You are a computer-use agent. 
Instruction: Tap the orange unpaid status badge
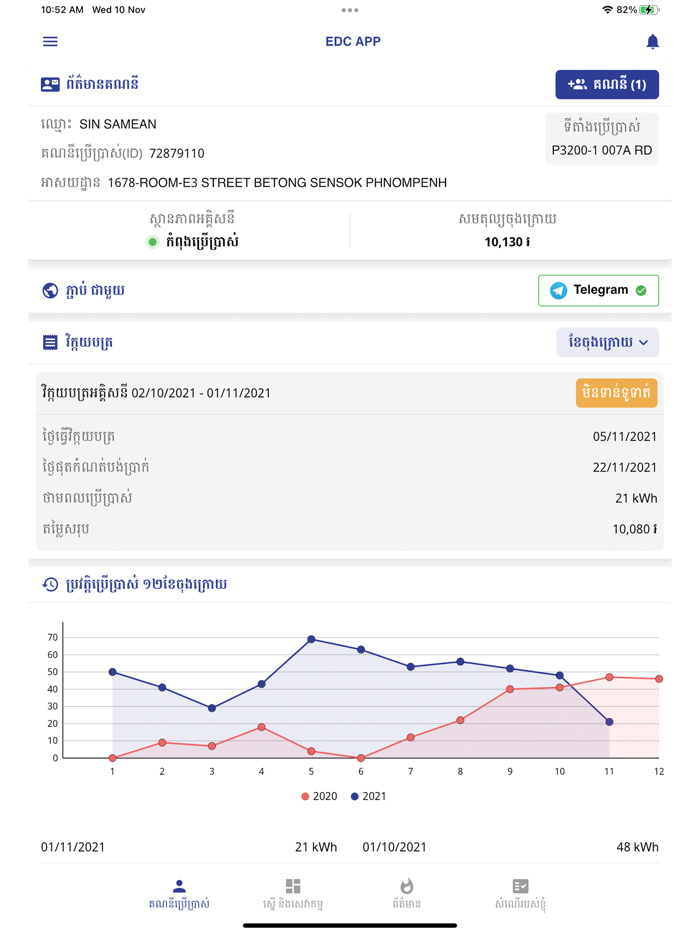(x=616, y=393)
